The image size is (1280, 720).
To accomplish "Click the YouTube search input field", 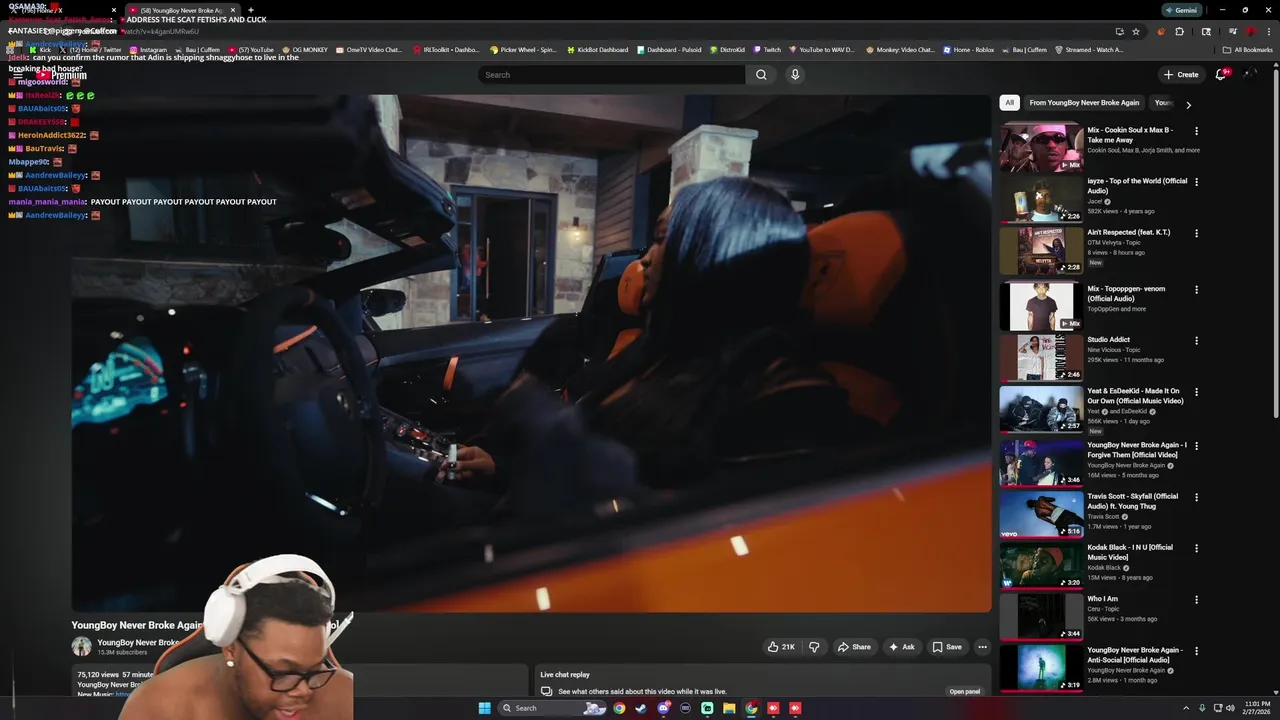I will click(612, 74).
